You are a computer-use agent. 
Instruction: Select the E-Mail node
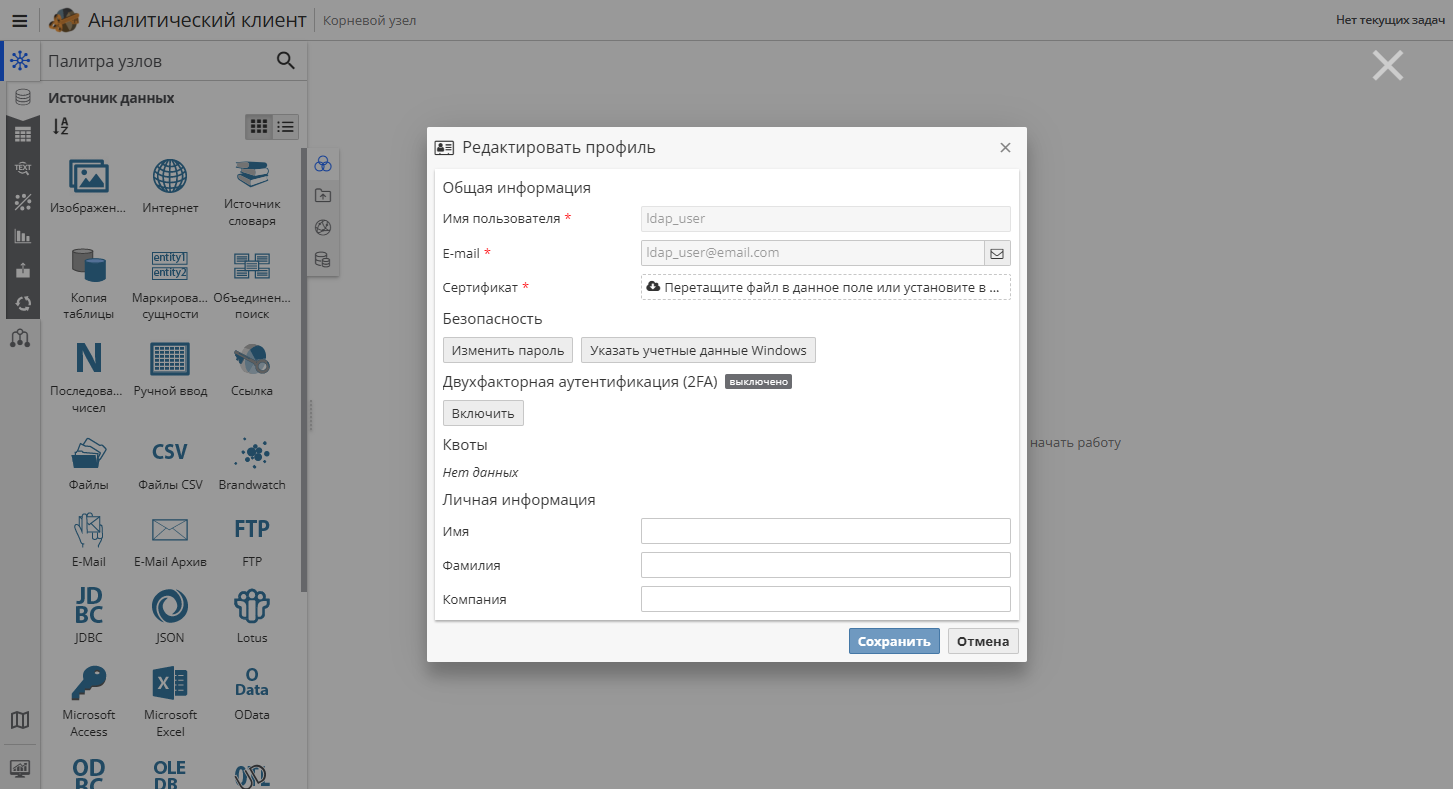(x=89, y=540)
